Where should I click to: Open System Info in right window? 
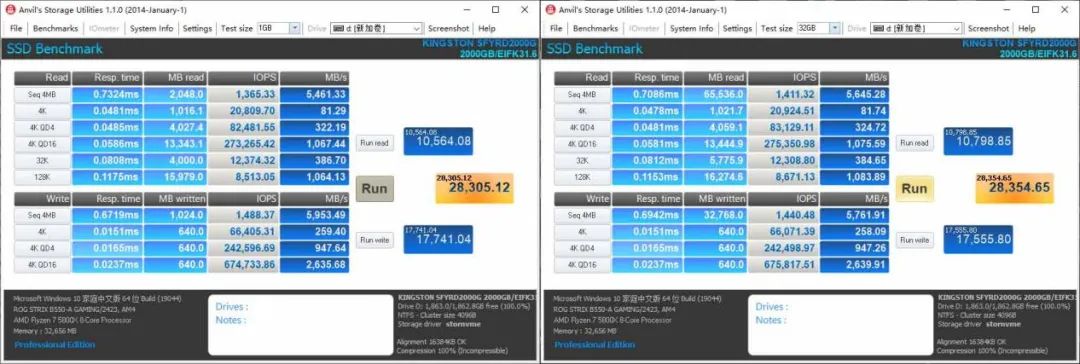pos(692,28)
